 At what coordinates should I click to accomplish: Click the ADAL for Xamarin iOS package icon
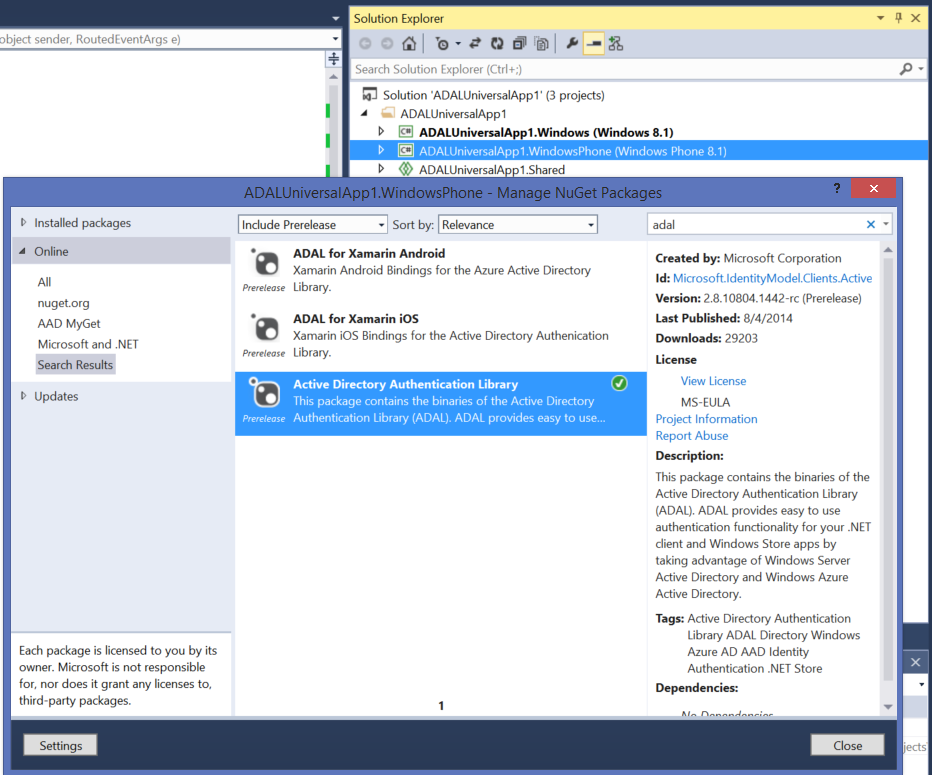point(265,327)
